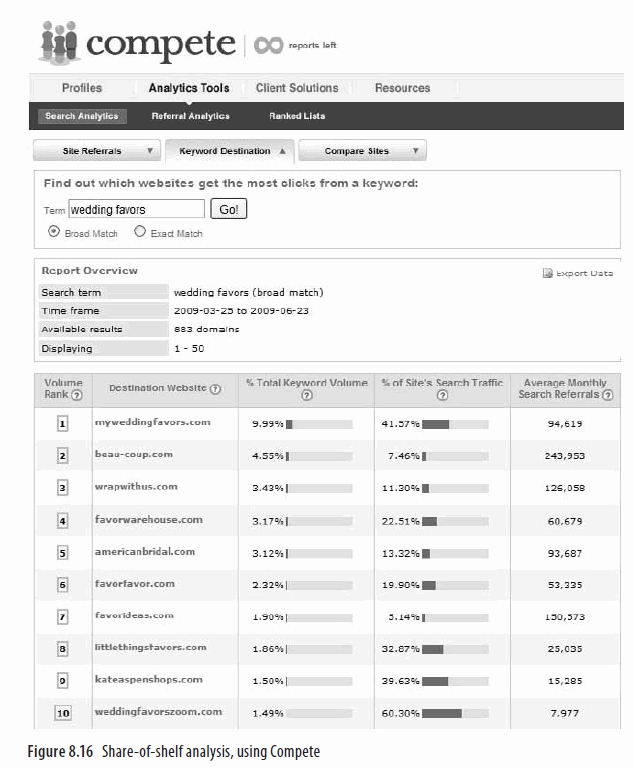The image size is (634, 767).
Task: Open the myweddingfavors.com link
Action: (152, 422)
